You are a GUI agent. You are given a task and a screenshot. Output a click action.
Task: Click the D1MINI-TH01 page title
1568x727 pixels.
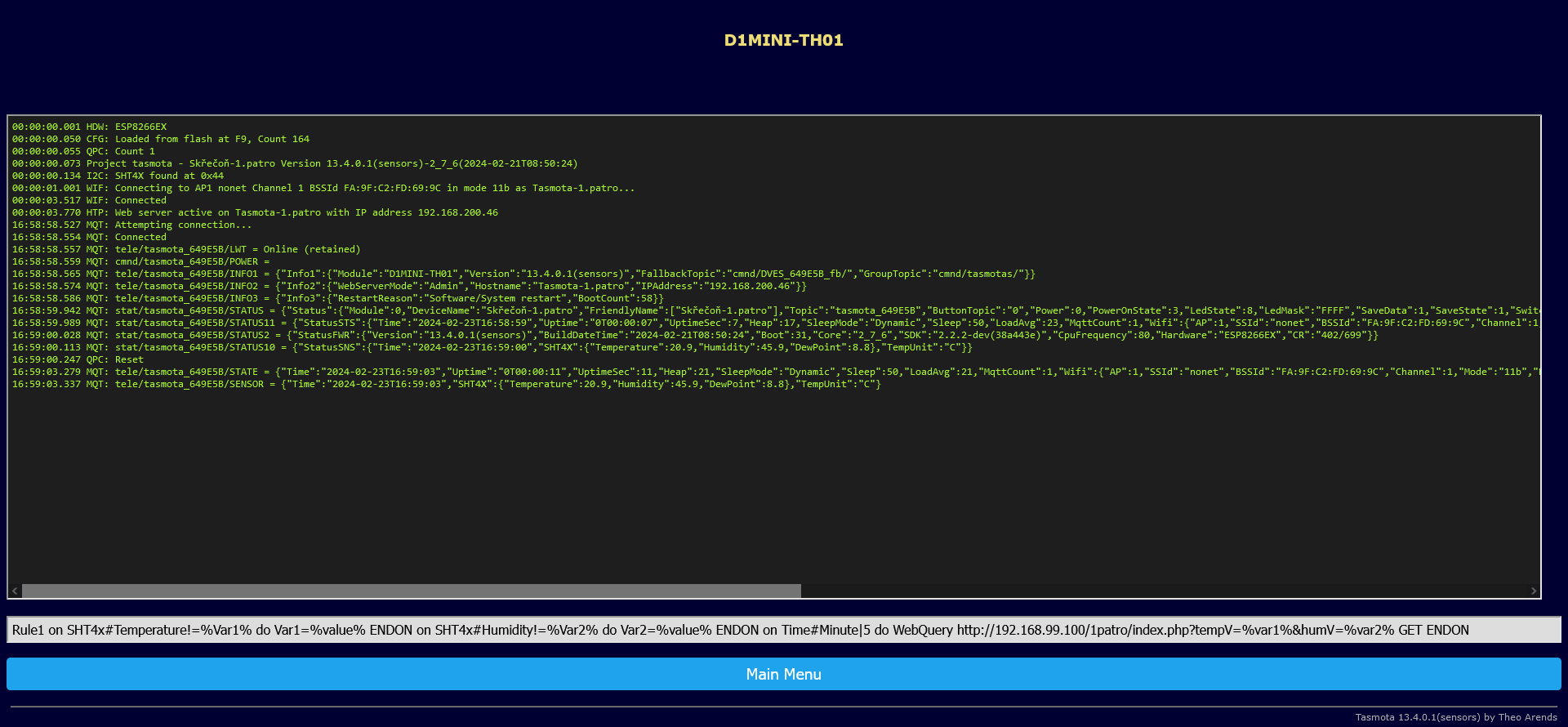coord(783,40)
